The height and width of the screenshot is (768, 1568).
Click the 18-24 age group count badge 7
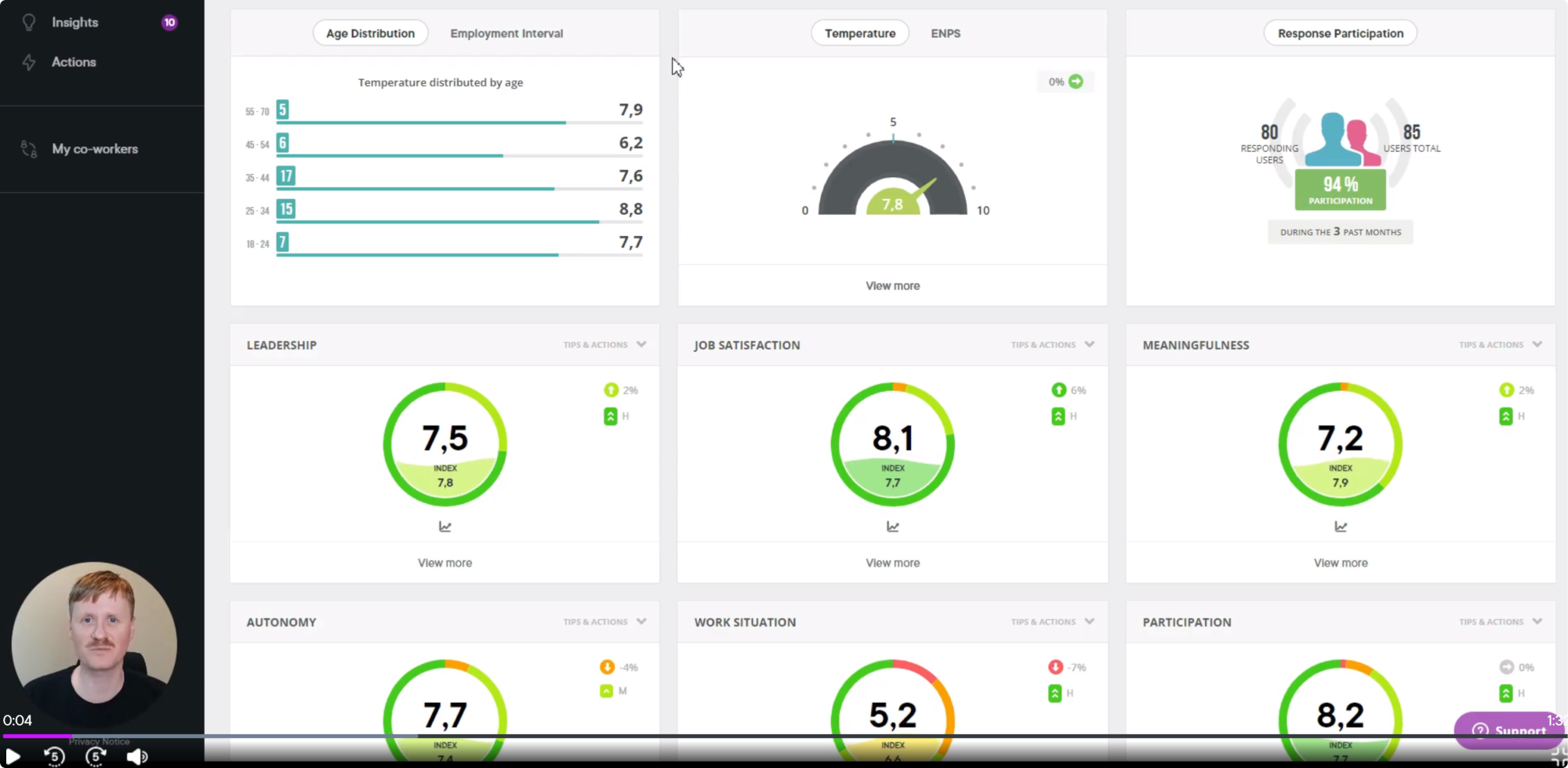[x=282, y=242]
